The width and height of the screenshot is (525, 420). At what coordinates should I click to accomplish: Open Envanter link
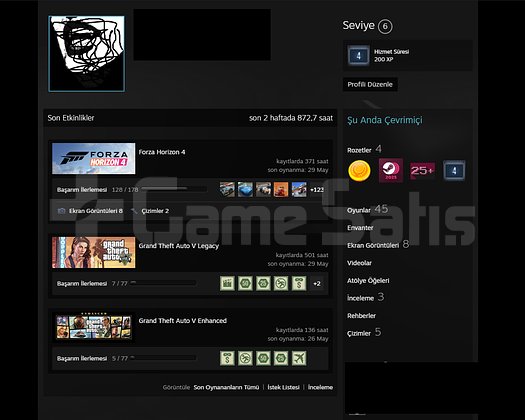pyautogui.click(x=360, y=228)
